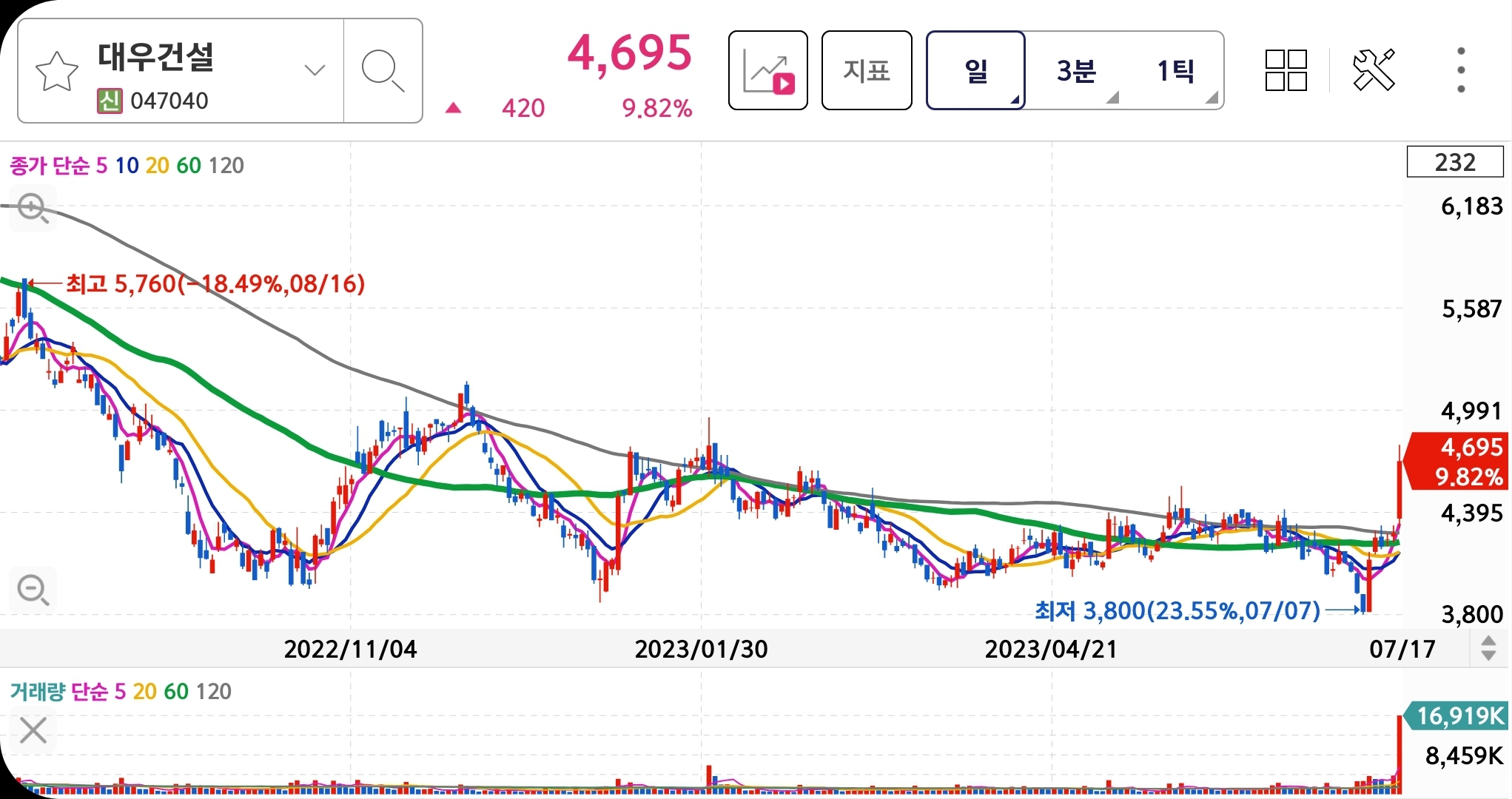Viewport: 1512px width, 799px height.
Task: Click the chart scale up/down stepper
Action: pyautogui.click(x=1488, y=649)
